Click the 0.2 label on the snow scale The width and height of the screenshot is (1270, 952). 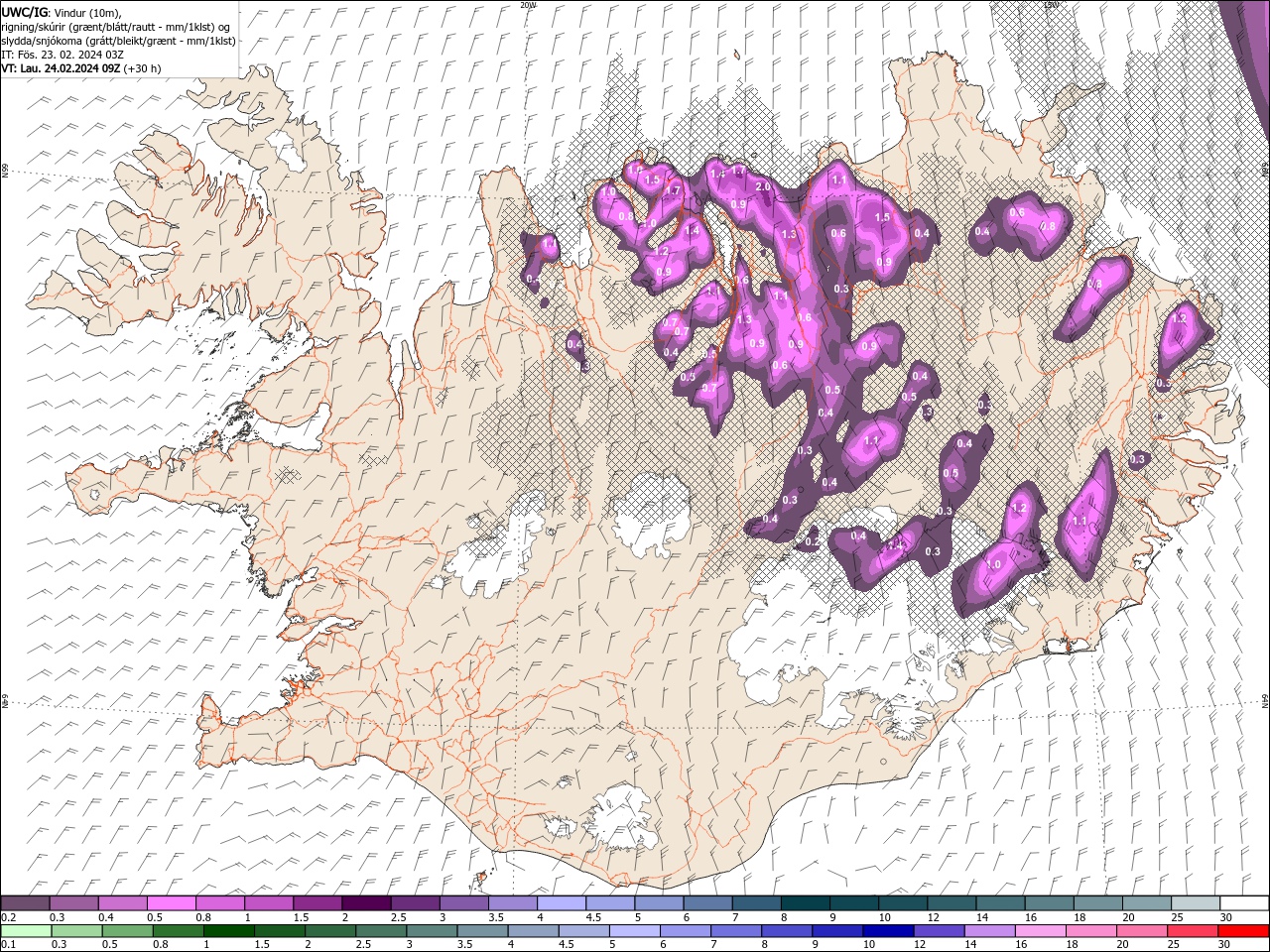[x=8, y=917]
